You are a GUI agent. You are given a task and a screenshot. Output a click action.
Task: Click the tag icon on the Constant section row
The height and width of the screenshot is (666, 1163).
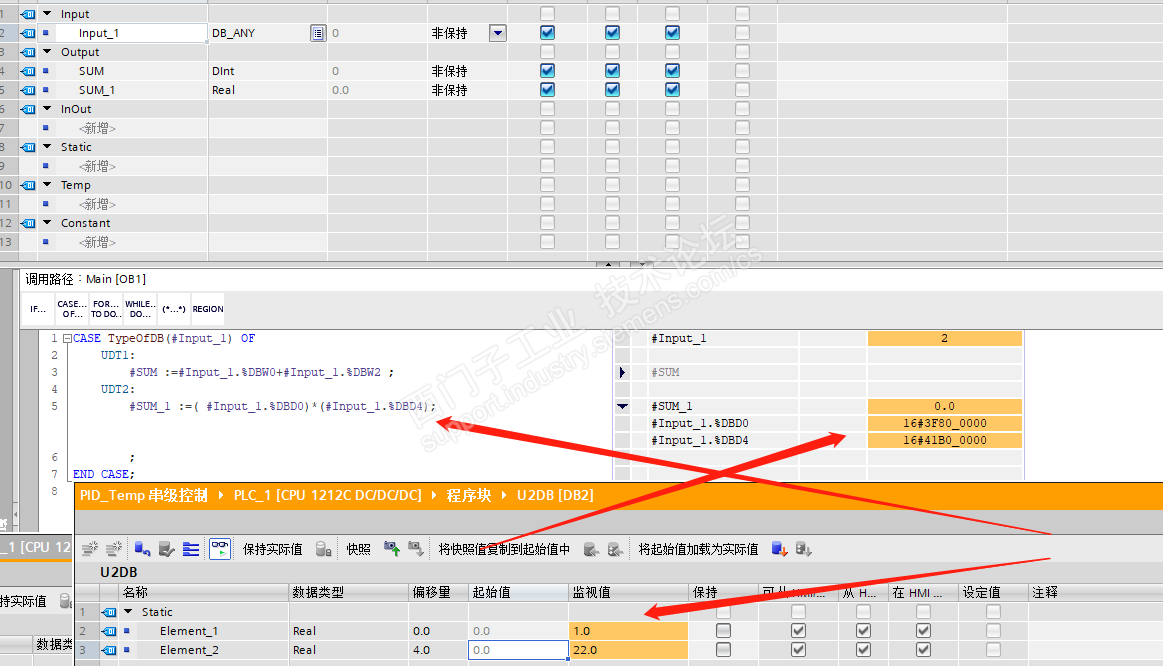coord(28,222)
